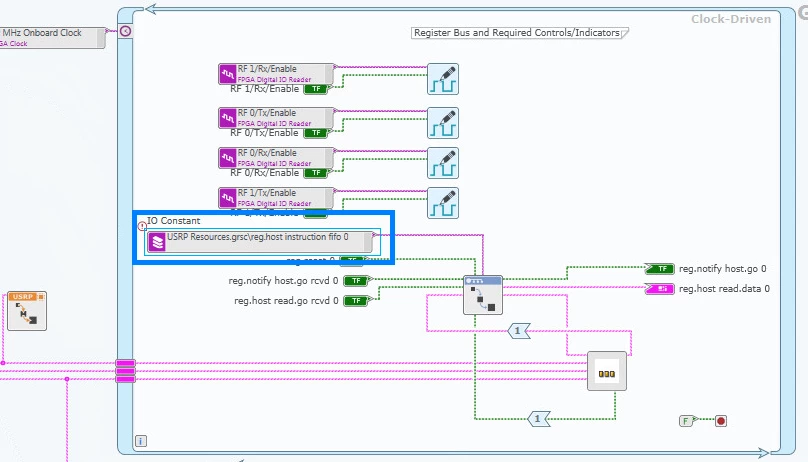Click the loop clock source terminal icon

(125, 32)
